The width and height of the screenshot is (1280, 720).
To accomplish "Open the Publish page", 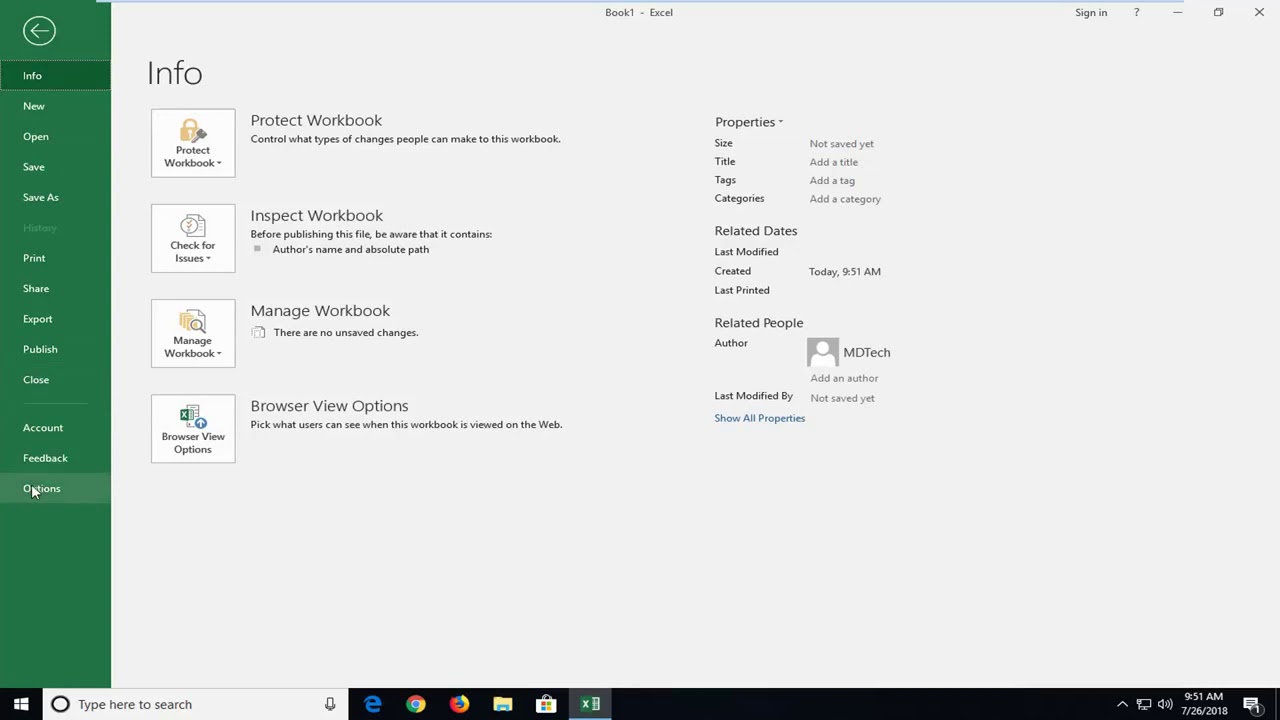I will coord(55,349).
